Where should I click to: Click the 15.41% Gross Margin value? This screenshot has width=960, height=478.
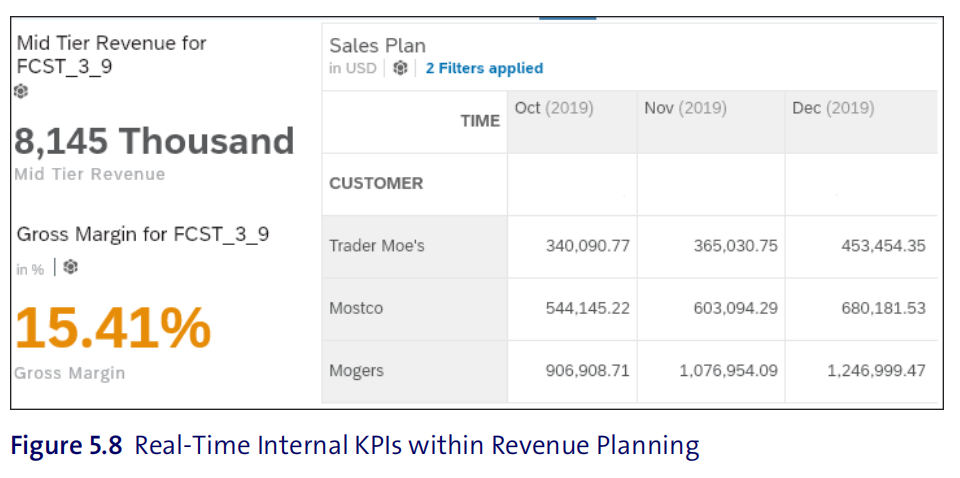[x=113, y=328]
